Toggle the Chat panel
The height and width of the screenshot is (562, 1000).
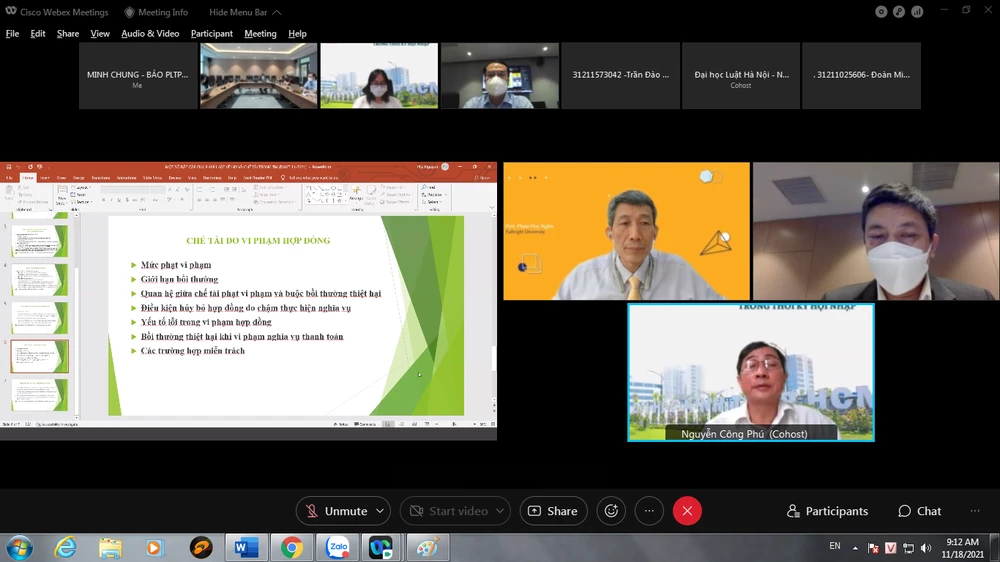point(919,511)
